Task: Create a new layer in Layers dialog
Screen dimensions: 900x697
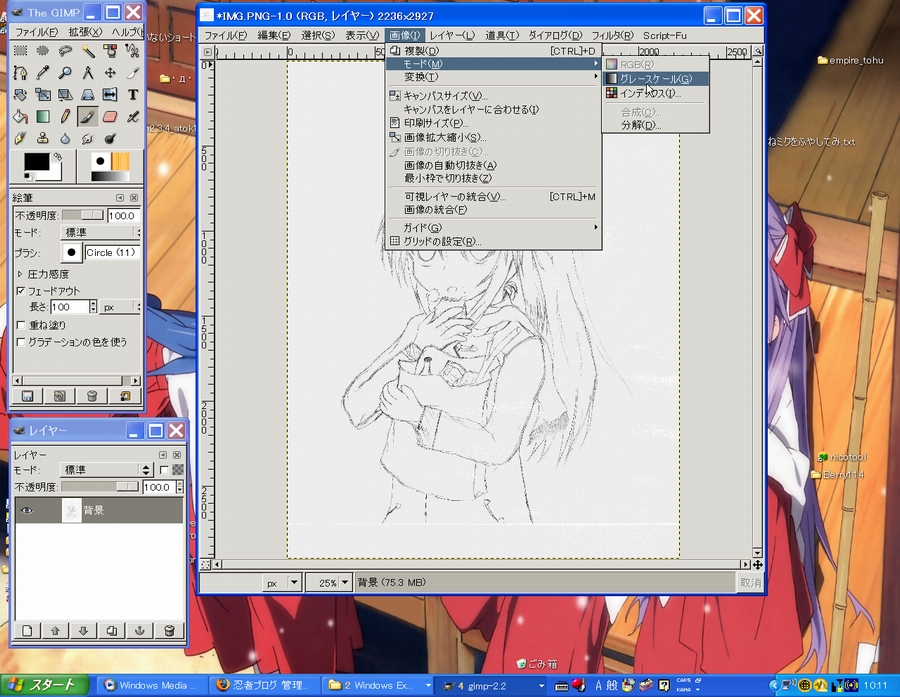Action: tap(27, 630)
